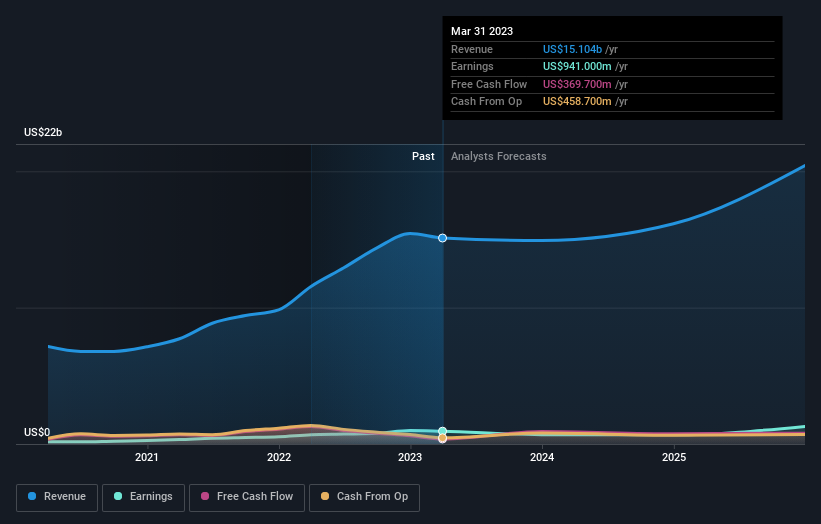Image resolution: width=821 pixels, height=524 pixels.
Task: Select the 2024 x-axis label
Action: (542, 457)
